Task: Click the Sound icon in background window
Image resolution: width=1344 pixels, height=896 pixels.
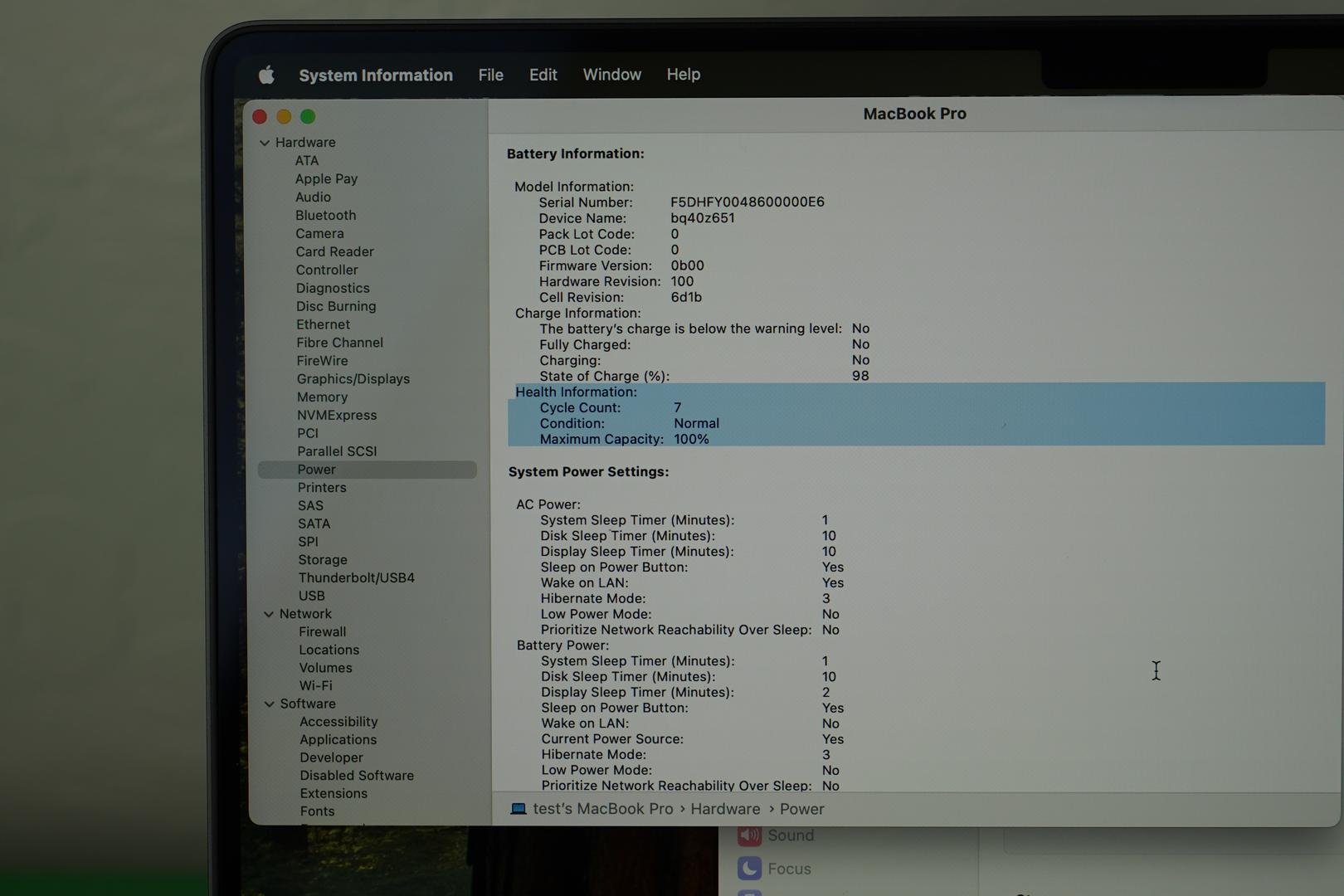Action: coord(749,835)
